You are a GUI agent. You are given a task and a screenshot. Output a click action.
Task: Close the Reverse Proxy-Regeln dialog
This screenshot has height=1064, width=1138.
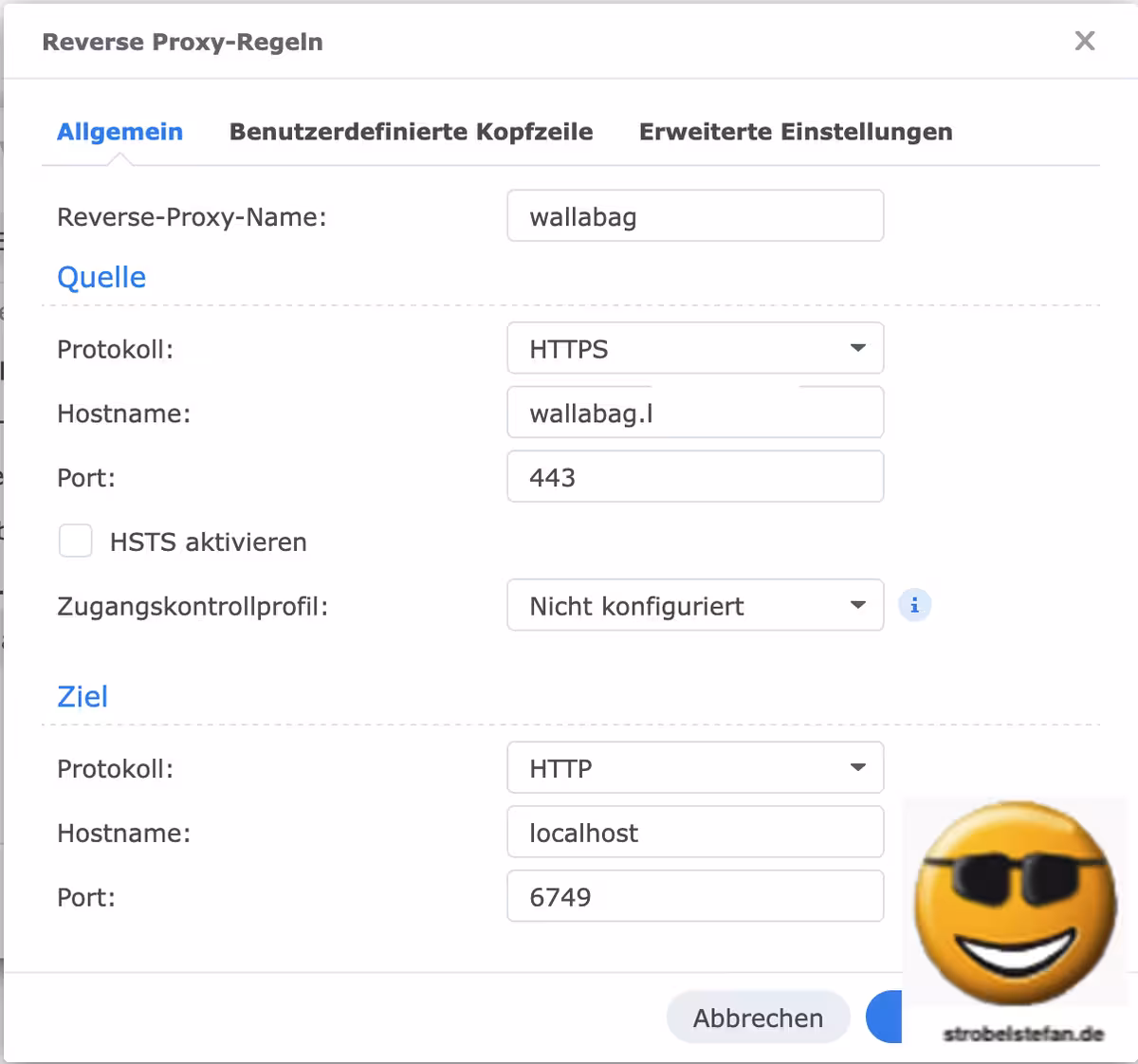pyautogui.click(x=1084, y=41)
